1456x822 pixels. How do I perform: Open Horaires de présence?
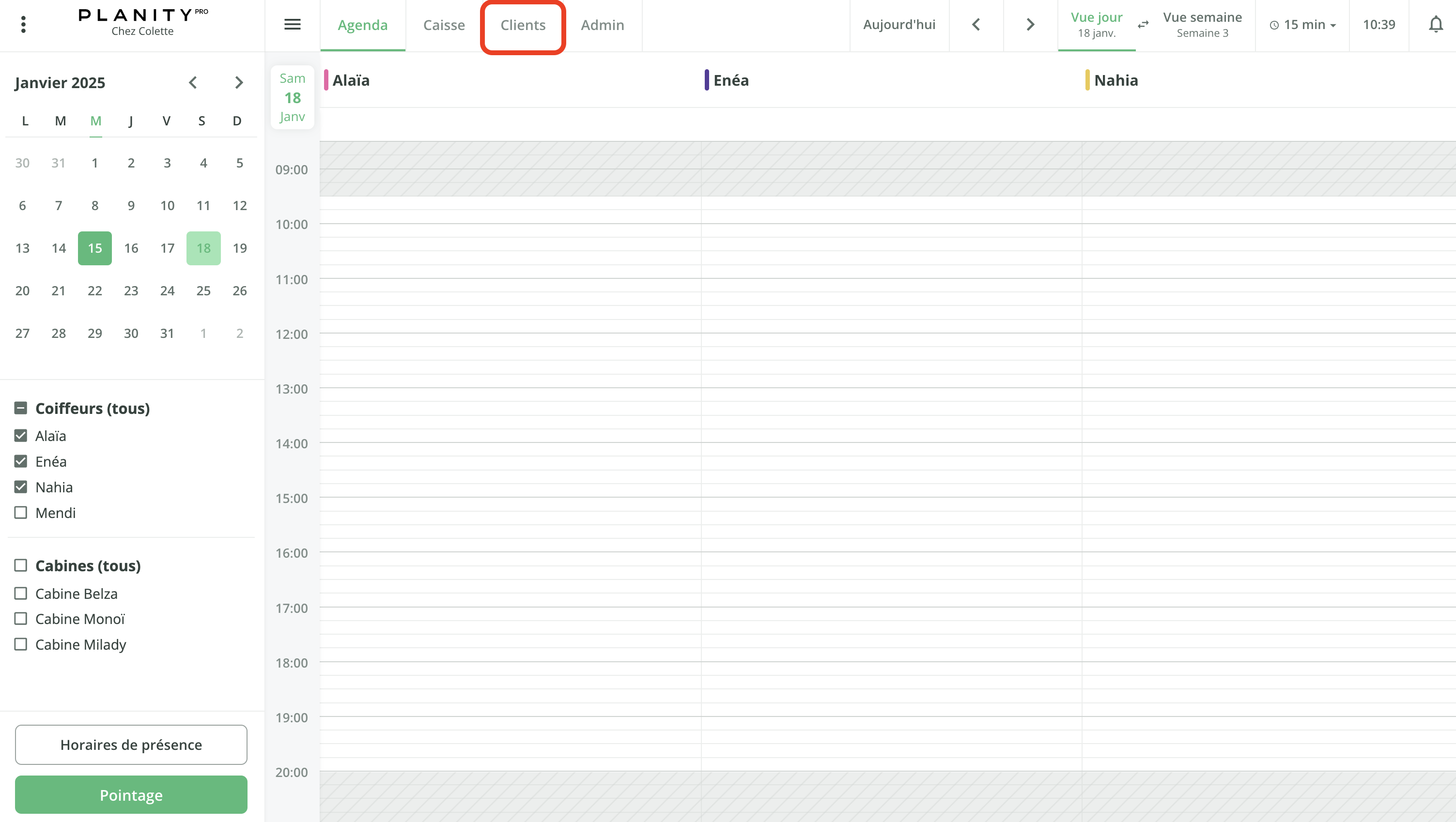point(131,745)
